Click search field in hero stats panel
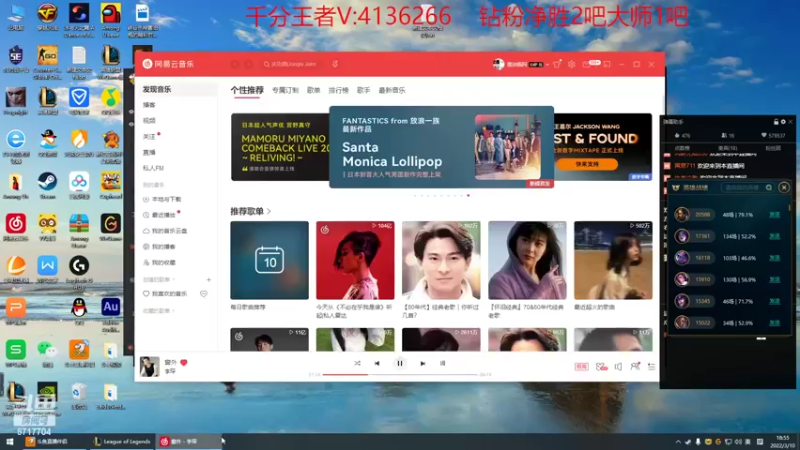 click(747, 188)
